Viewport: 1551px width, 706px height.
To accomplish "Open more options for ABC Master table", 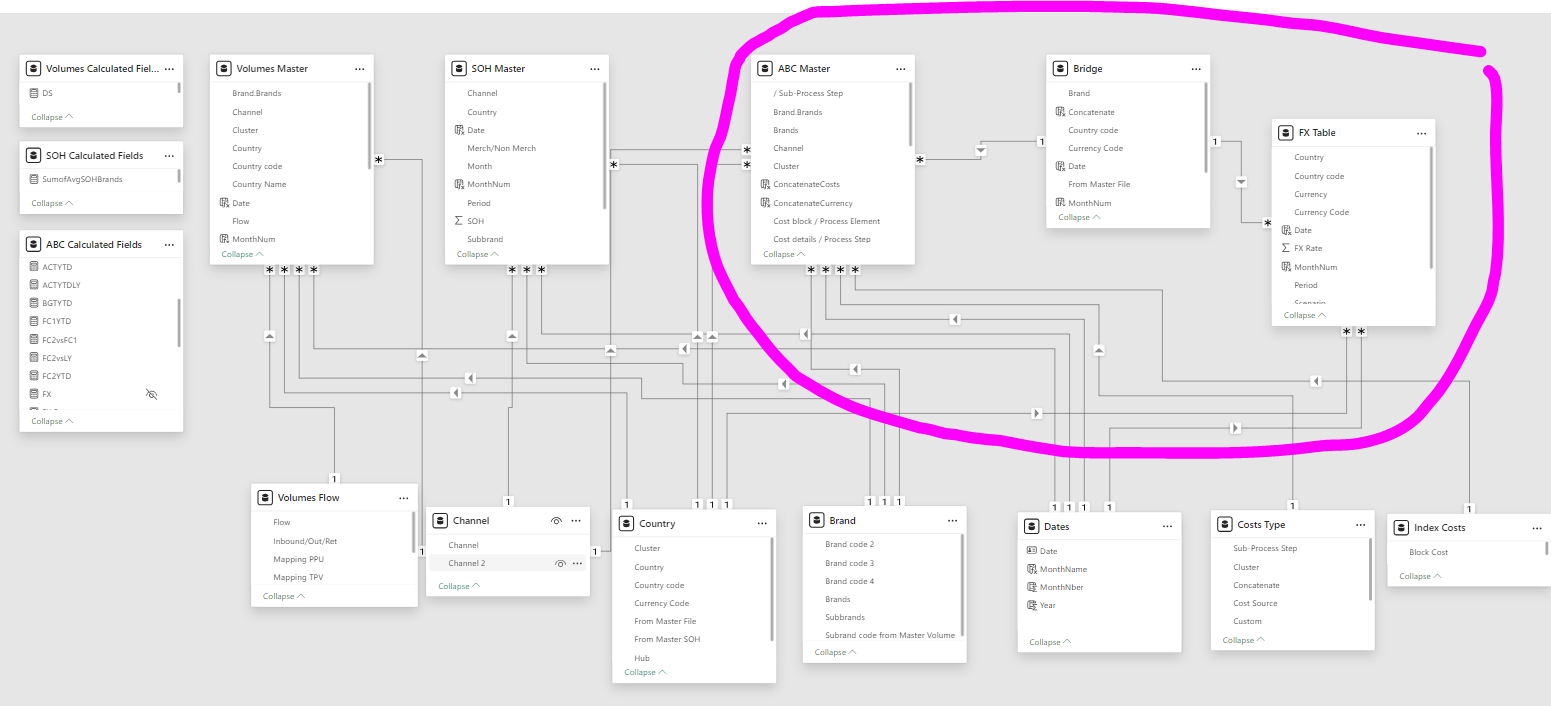I will click(900, 69).
